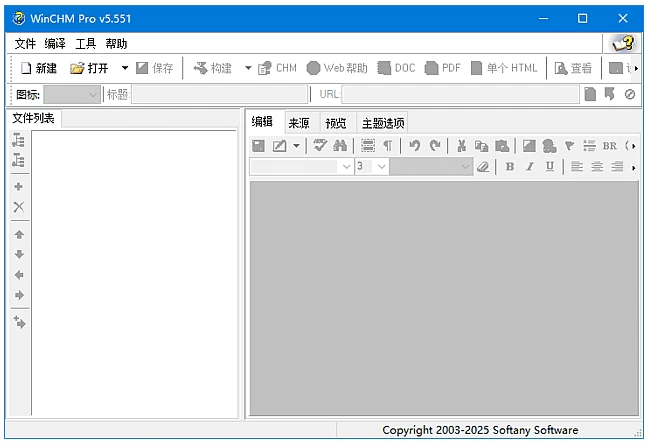The width and height of the screenshot is (648, 443).
Task: Open the 工具 menu
Action: [86, 44]
